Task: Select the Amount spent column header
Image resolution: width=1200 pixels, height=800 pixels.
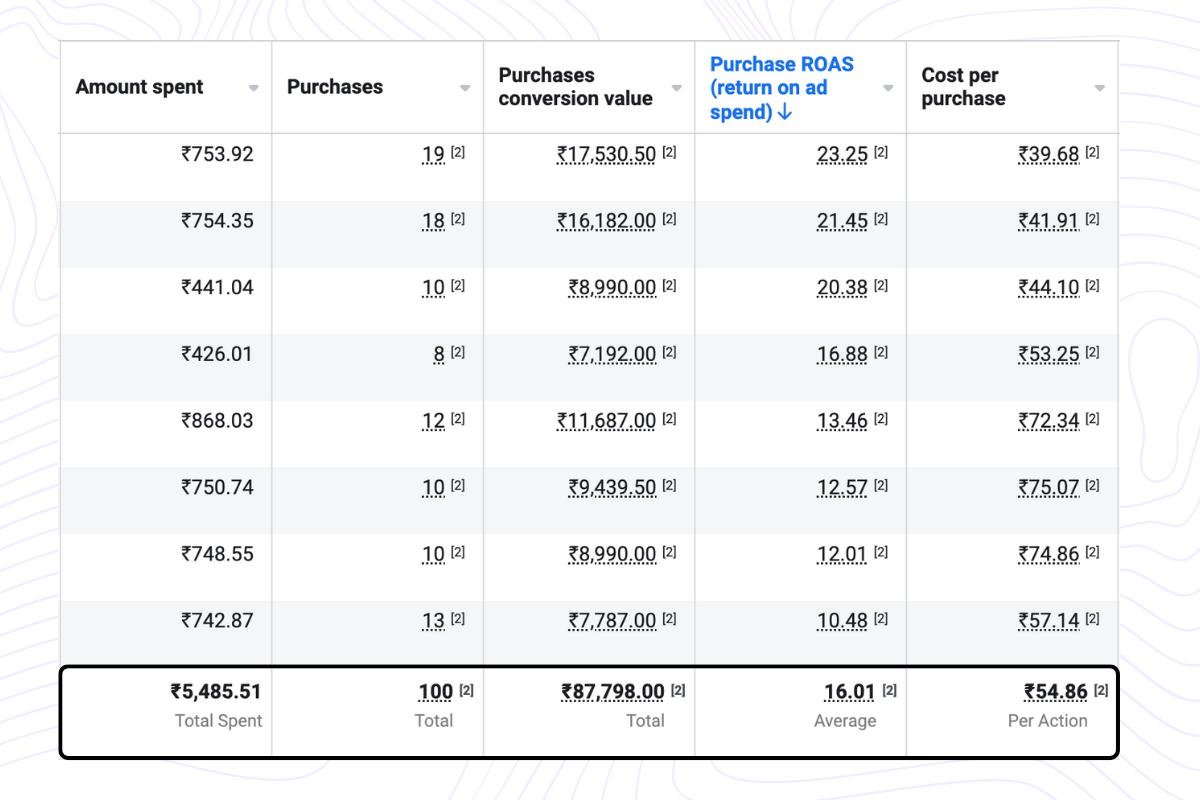Action: tap(140, 87)
